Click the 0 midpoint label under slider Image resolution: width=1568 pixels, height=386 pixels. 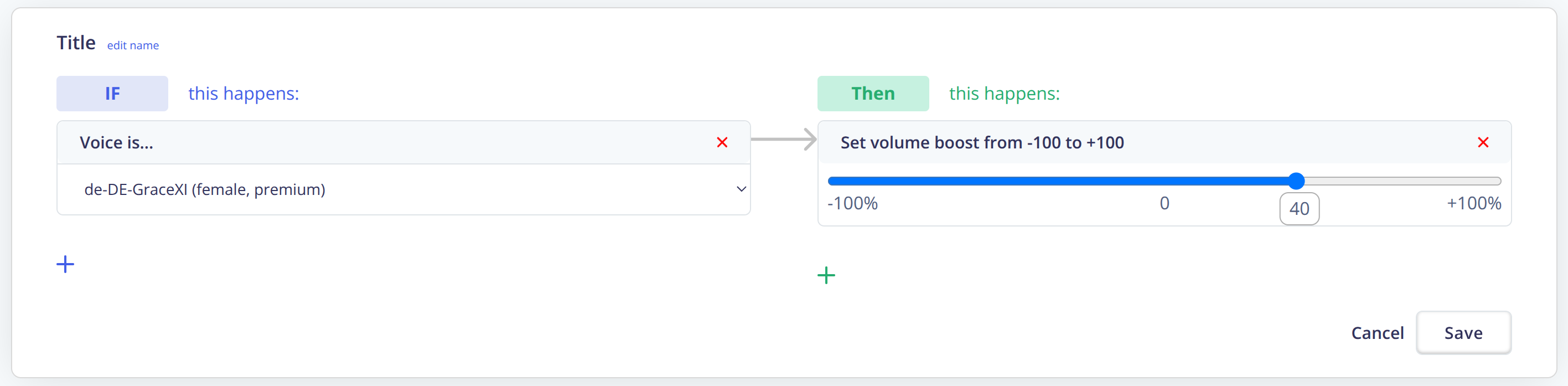click(x=1164, y=203)
